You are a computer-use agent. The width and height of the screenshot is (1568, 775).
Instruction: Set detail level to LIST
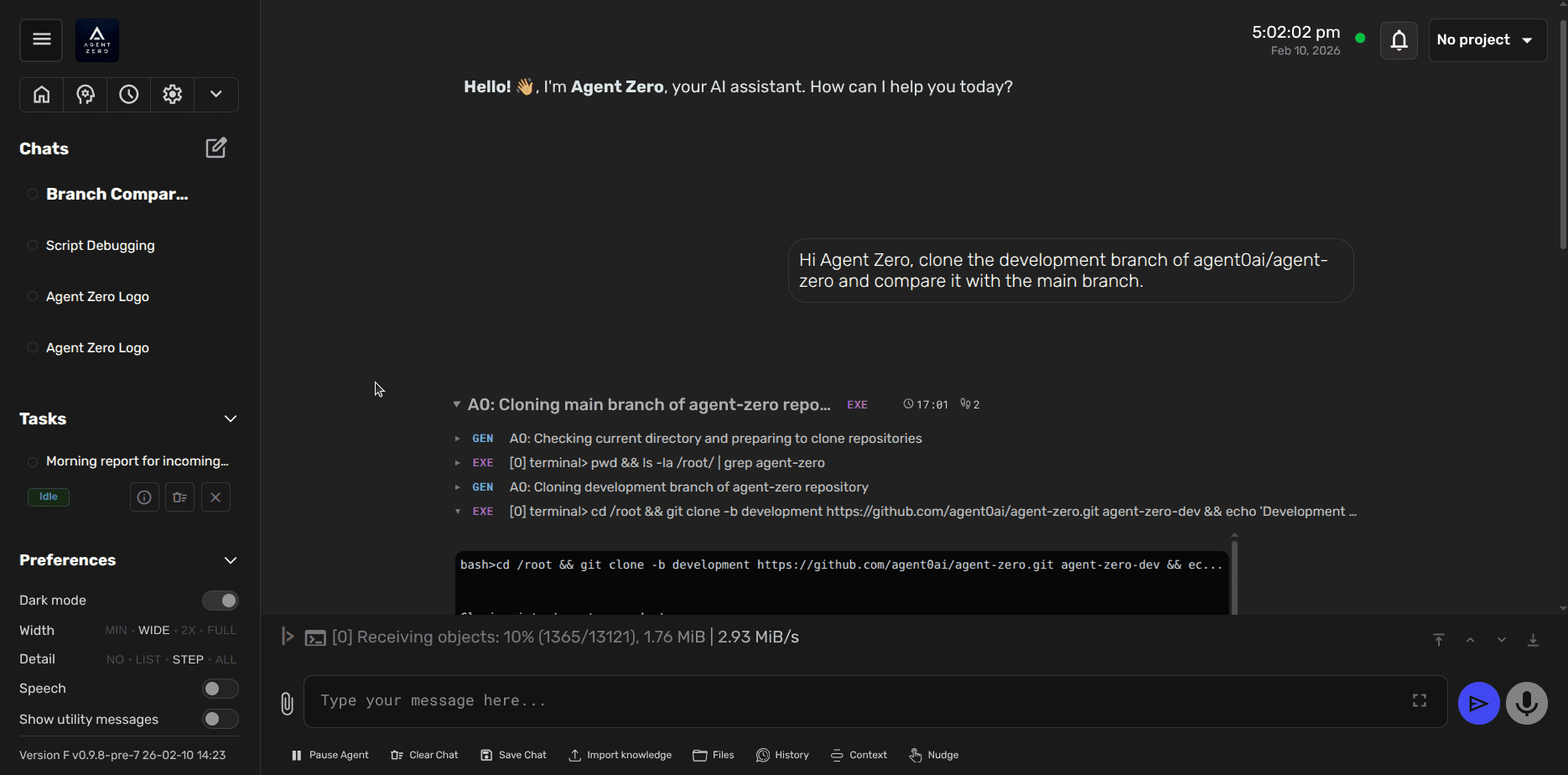pos(148,660)
